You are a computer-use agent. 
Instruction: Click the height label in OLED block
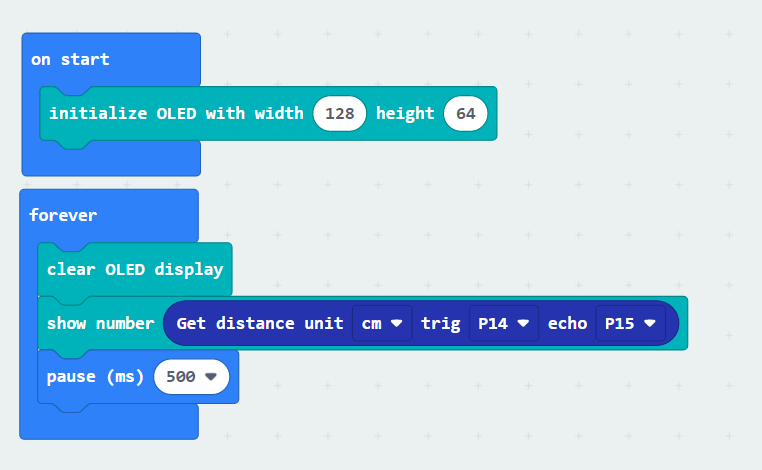click(x=405, y=114)
